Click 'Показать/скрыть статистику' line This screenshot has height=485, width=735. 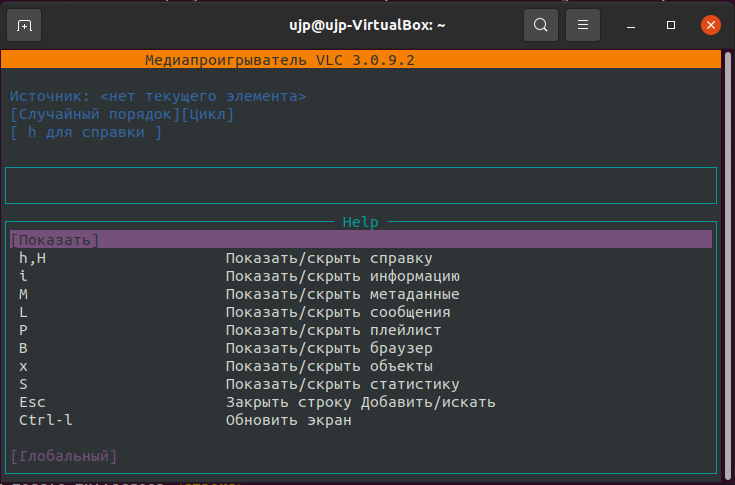click(x=343, y=384)
